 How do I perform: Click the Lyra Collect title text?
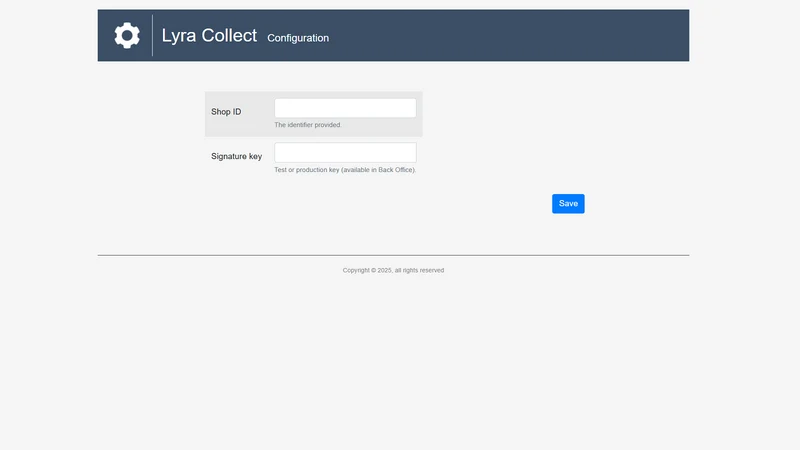coord(209,36)
